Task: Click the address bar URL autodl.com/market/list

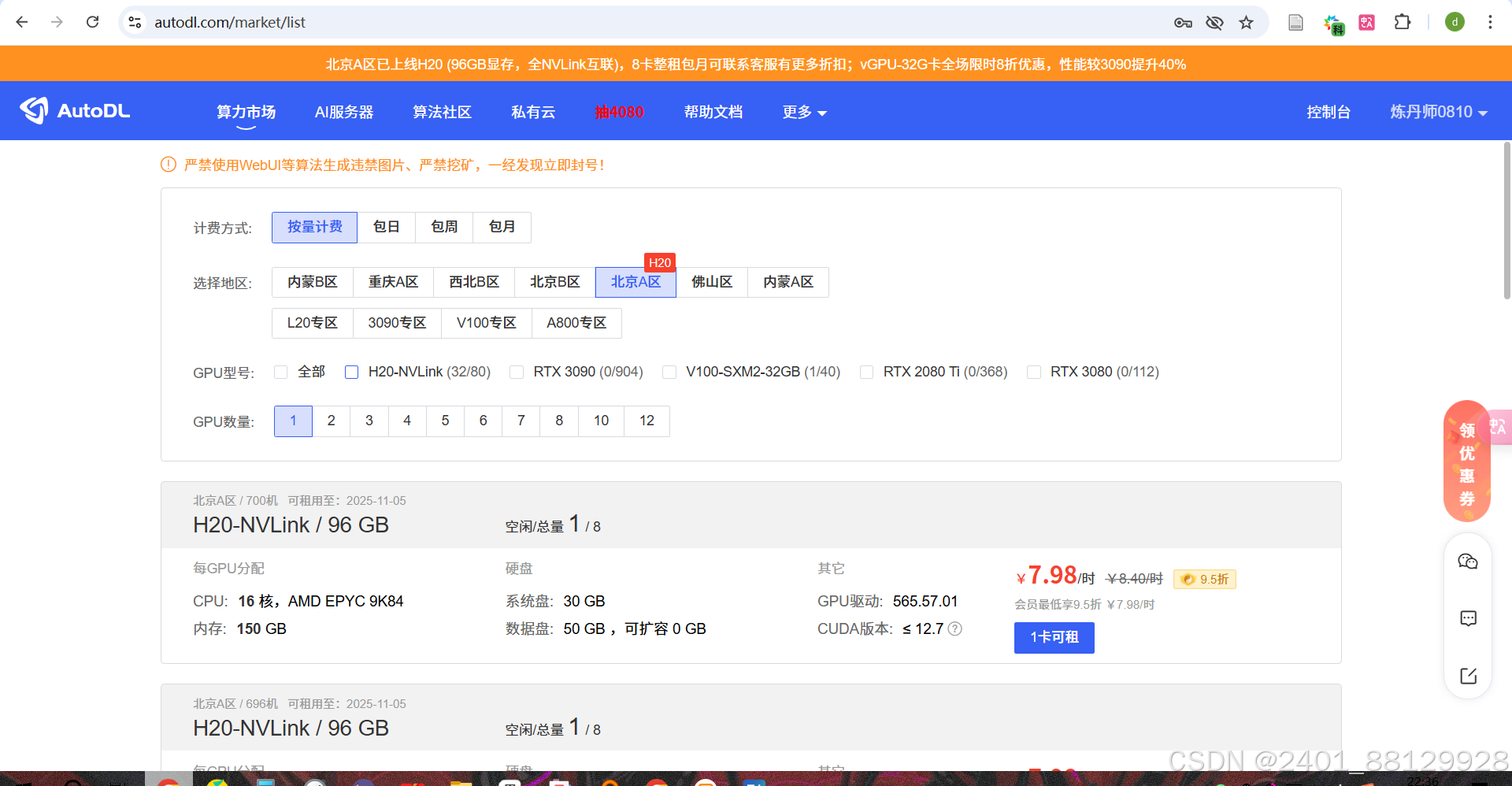Action: (x=229, y=22)
